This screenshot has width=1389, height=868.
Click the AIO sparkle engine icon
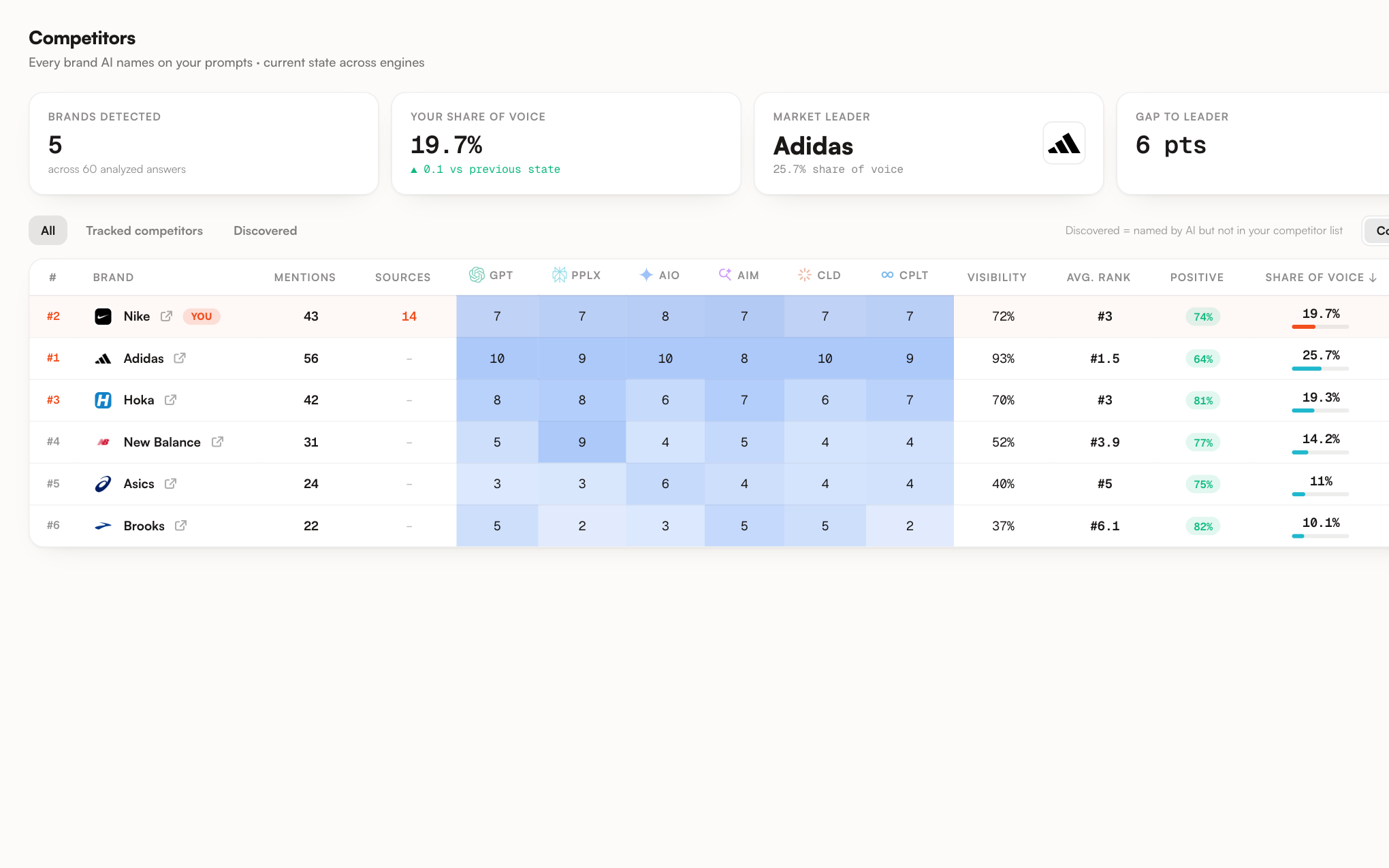pos(646,274)
